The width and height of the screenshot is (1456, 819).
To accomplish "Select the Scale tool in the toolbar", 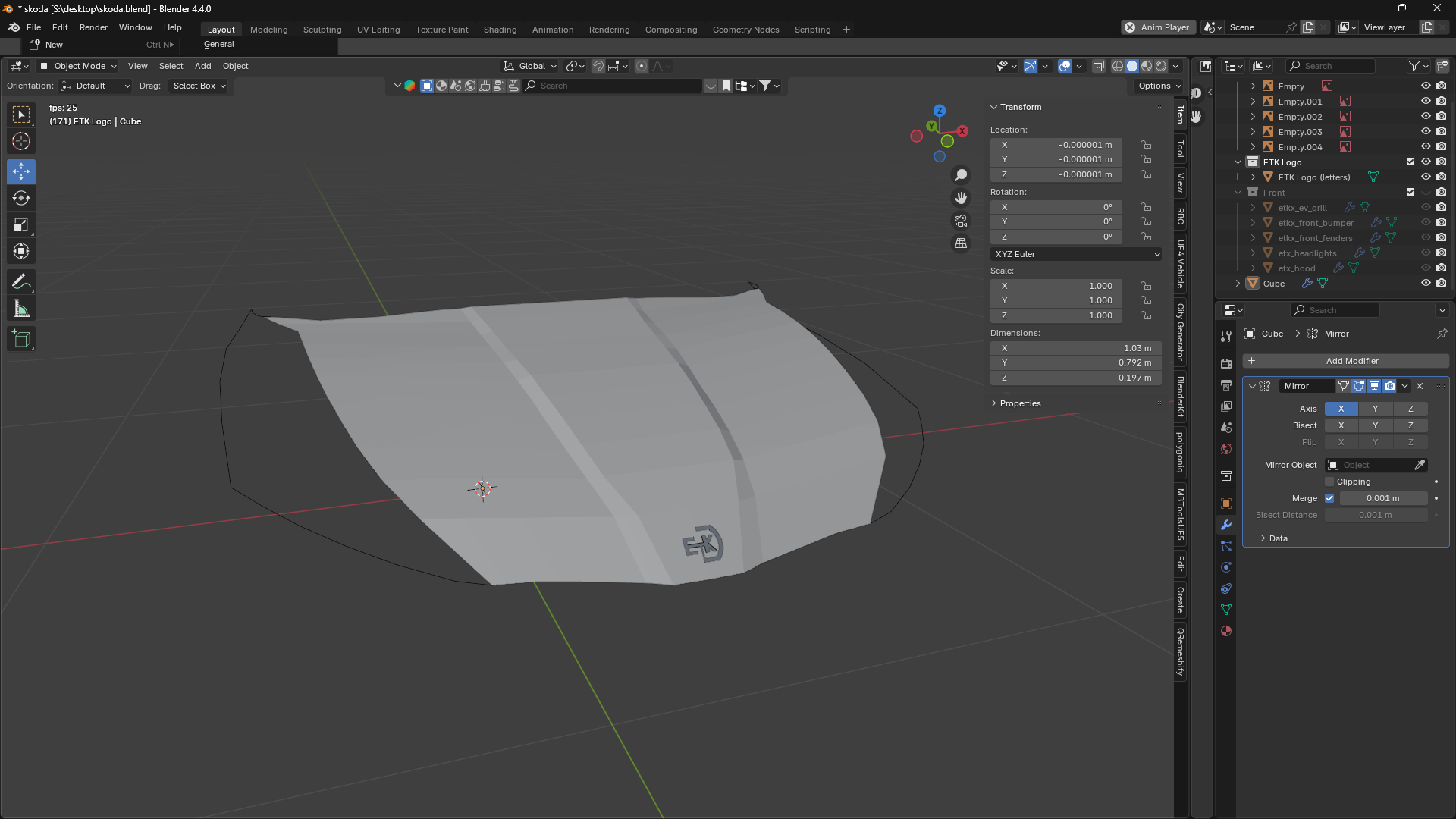I will point(21,224).
